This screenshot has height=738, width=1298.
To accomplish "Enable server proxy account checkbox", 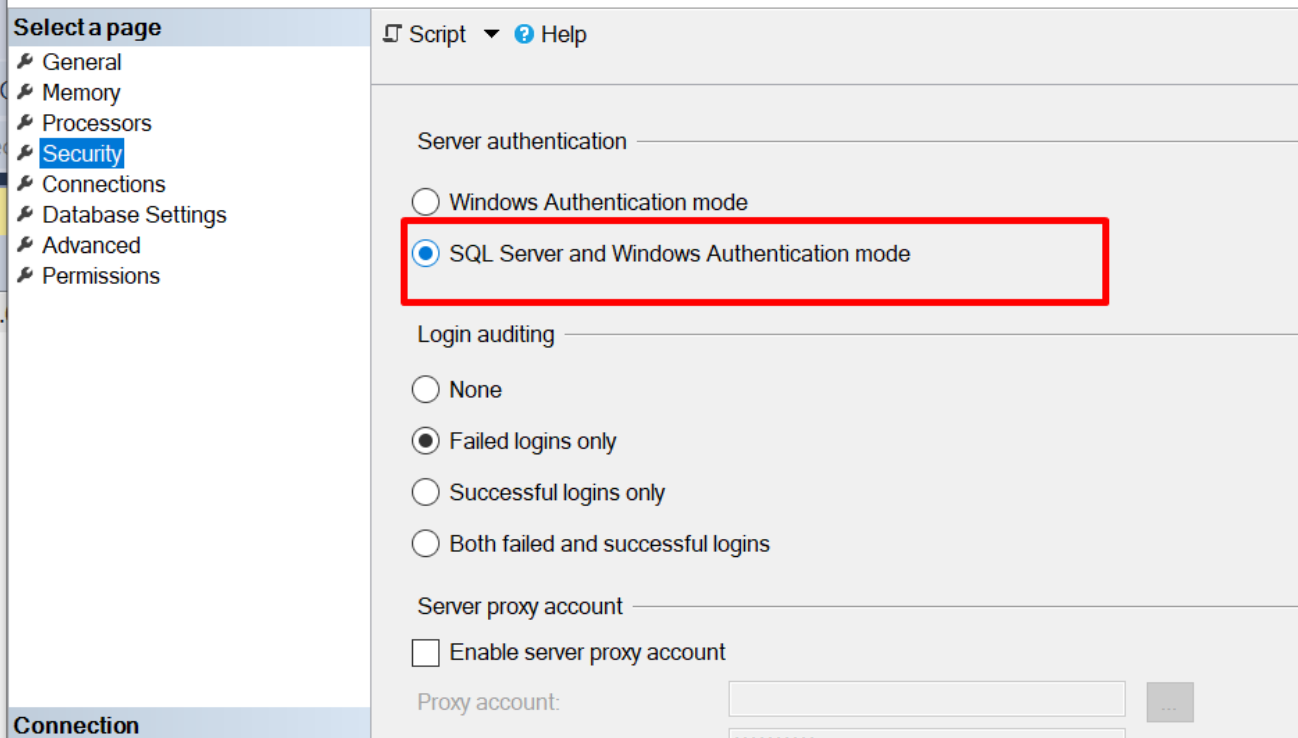I will click(426, 653).
